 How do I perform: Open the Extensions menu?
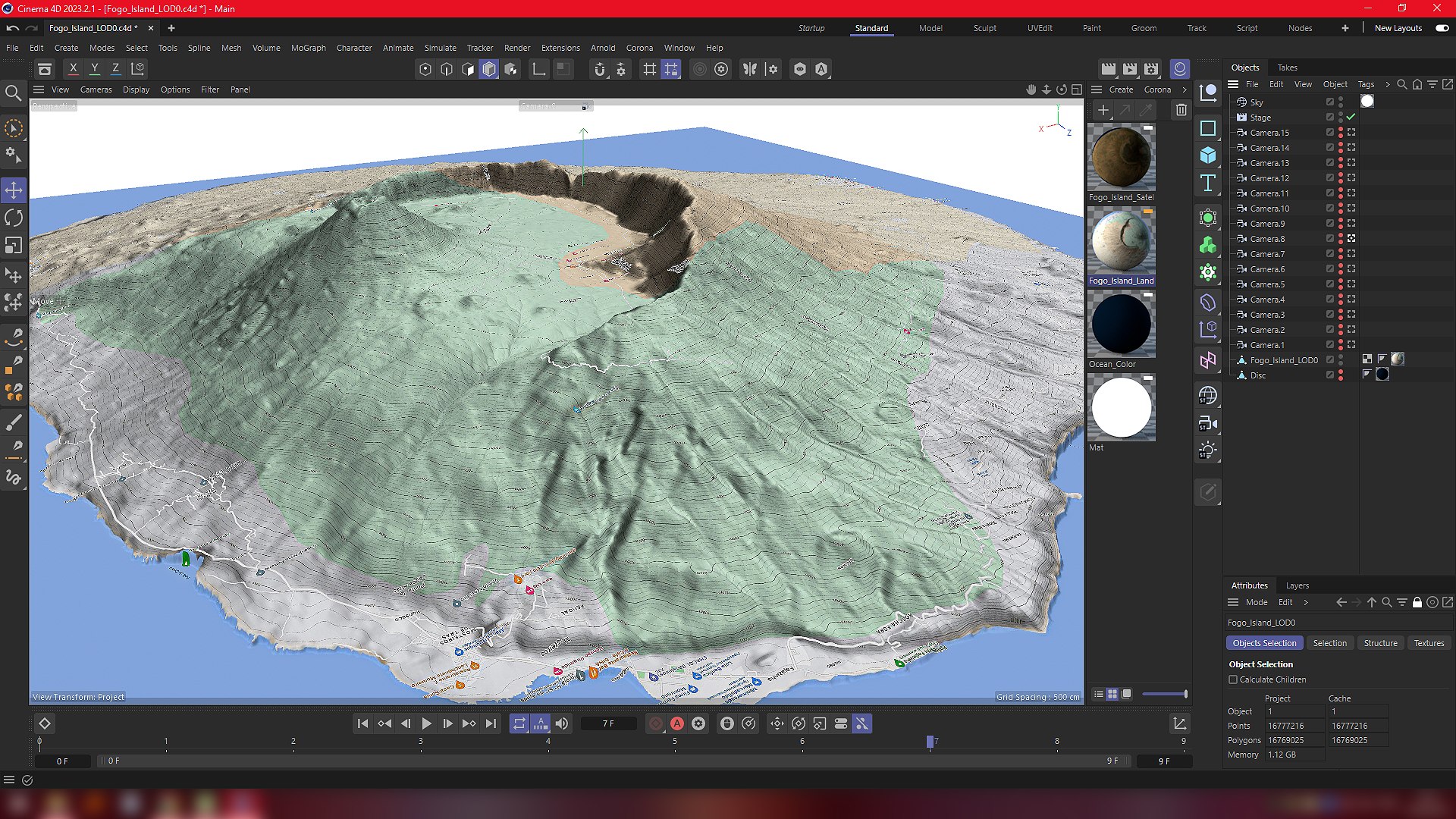[560, 48]
